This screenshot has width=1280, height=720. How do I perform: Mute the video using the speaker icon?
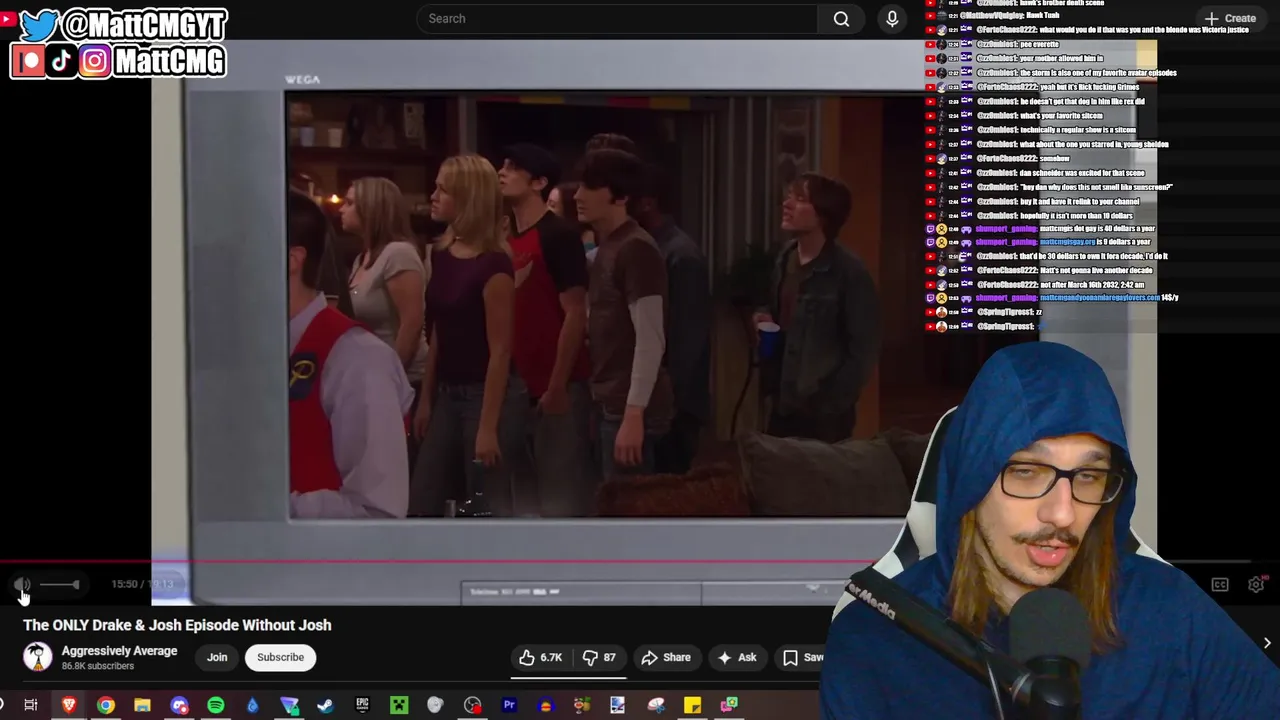22,585
